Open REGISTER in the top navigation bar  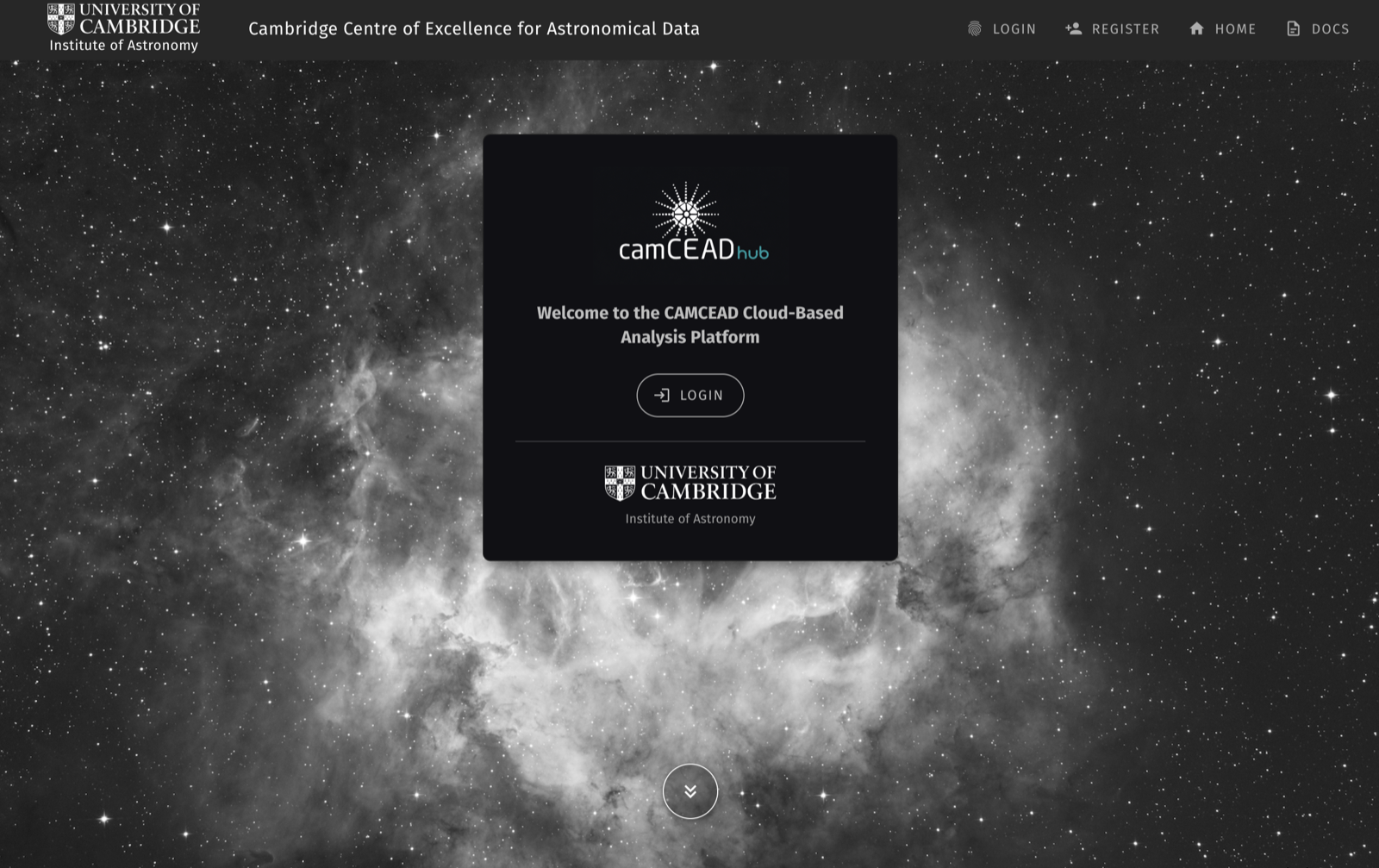(x=1112, y=28)
